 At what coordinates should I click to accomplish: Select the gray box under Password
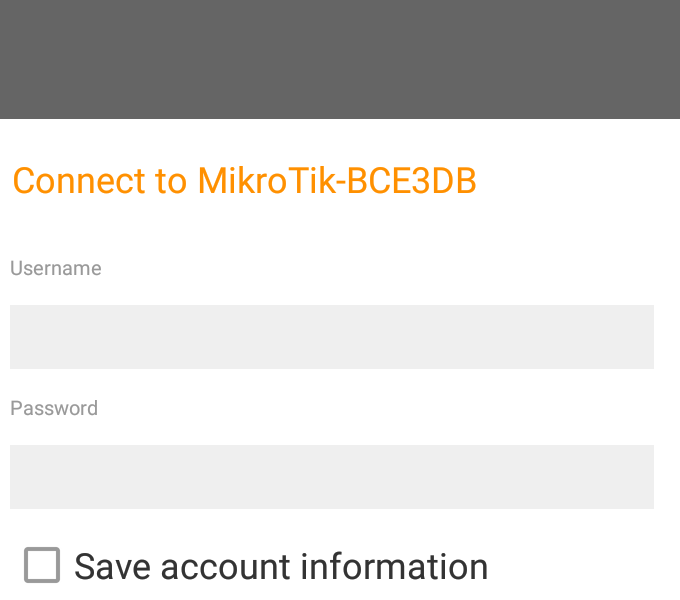pos(332,477)
